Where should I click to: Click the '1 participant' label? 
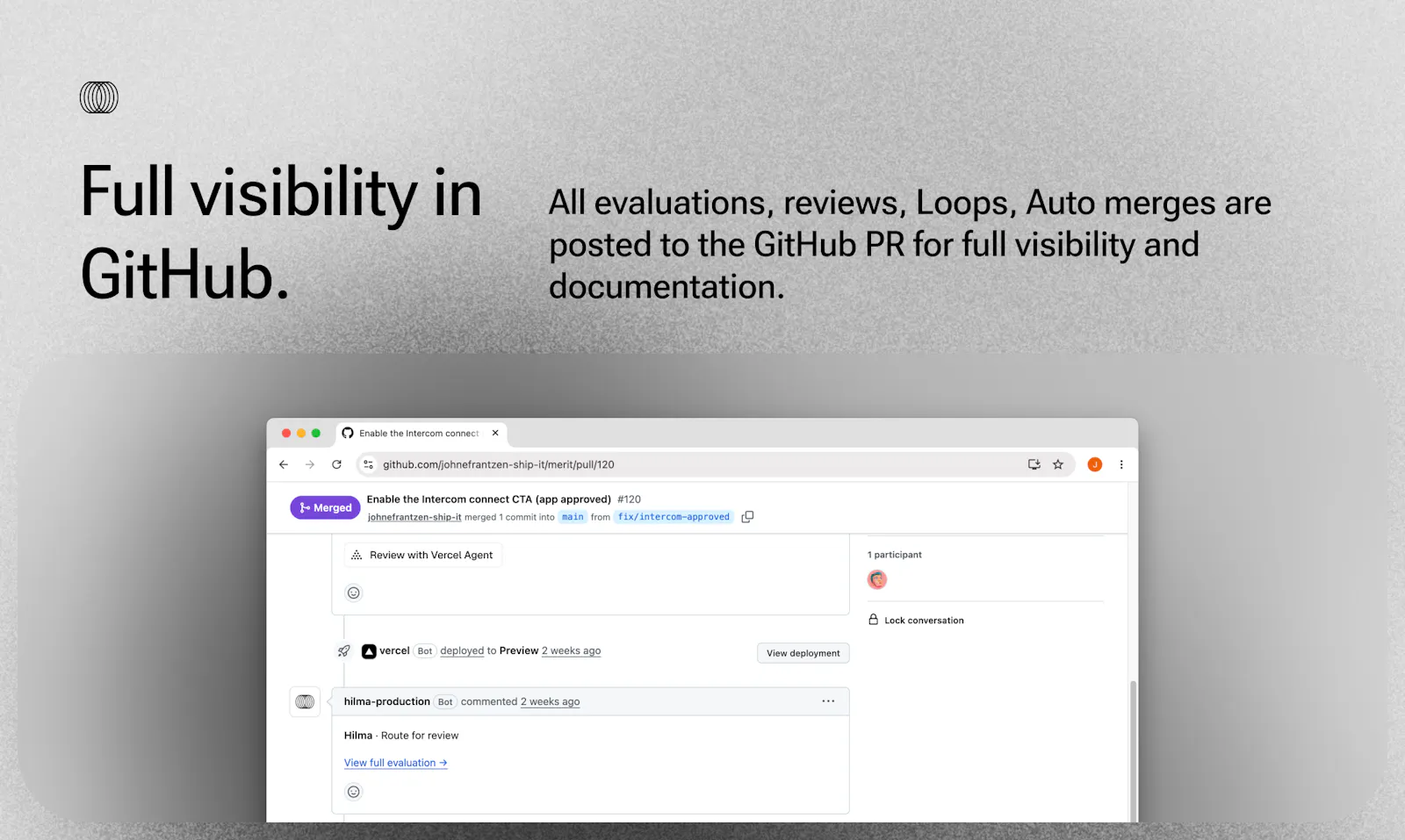pos(895,555)
